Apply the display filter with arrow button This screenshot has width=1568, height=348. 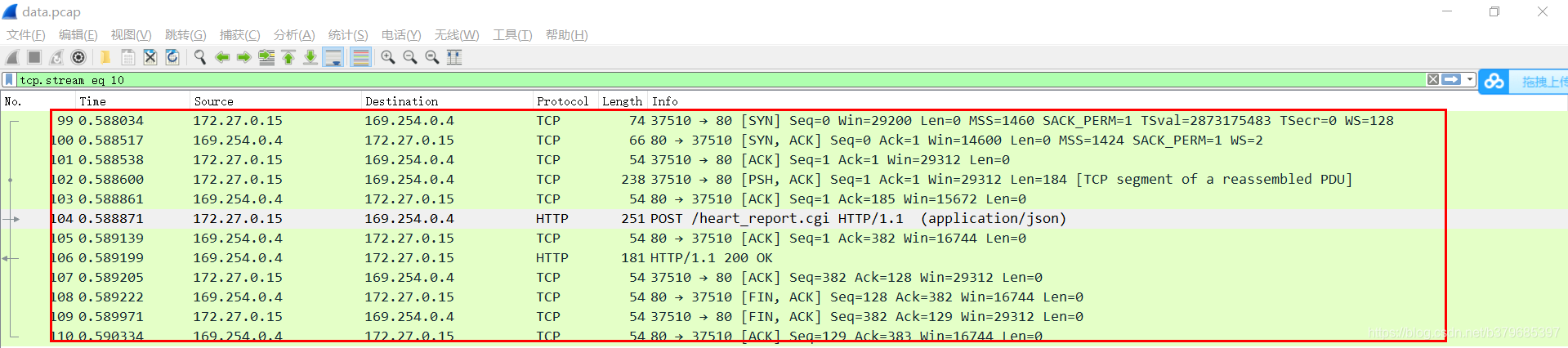pos(1452,79)
